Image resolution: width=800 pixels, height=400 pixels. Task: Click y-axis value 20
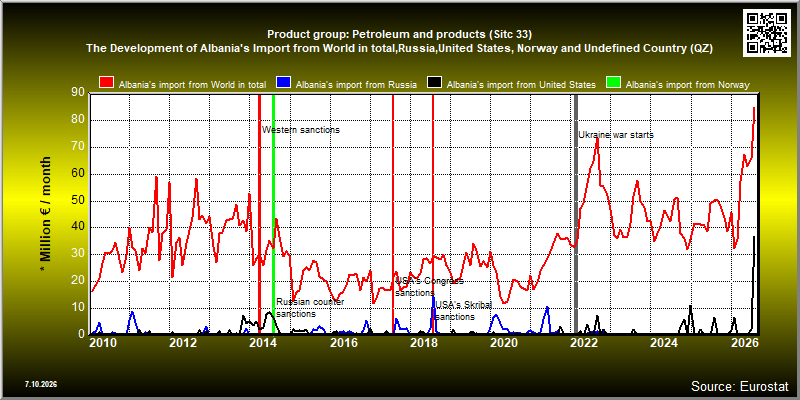[79, 281]
